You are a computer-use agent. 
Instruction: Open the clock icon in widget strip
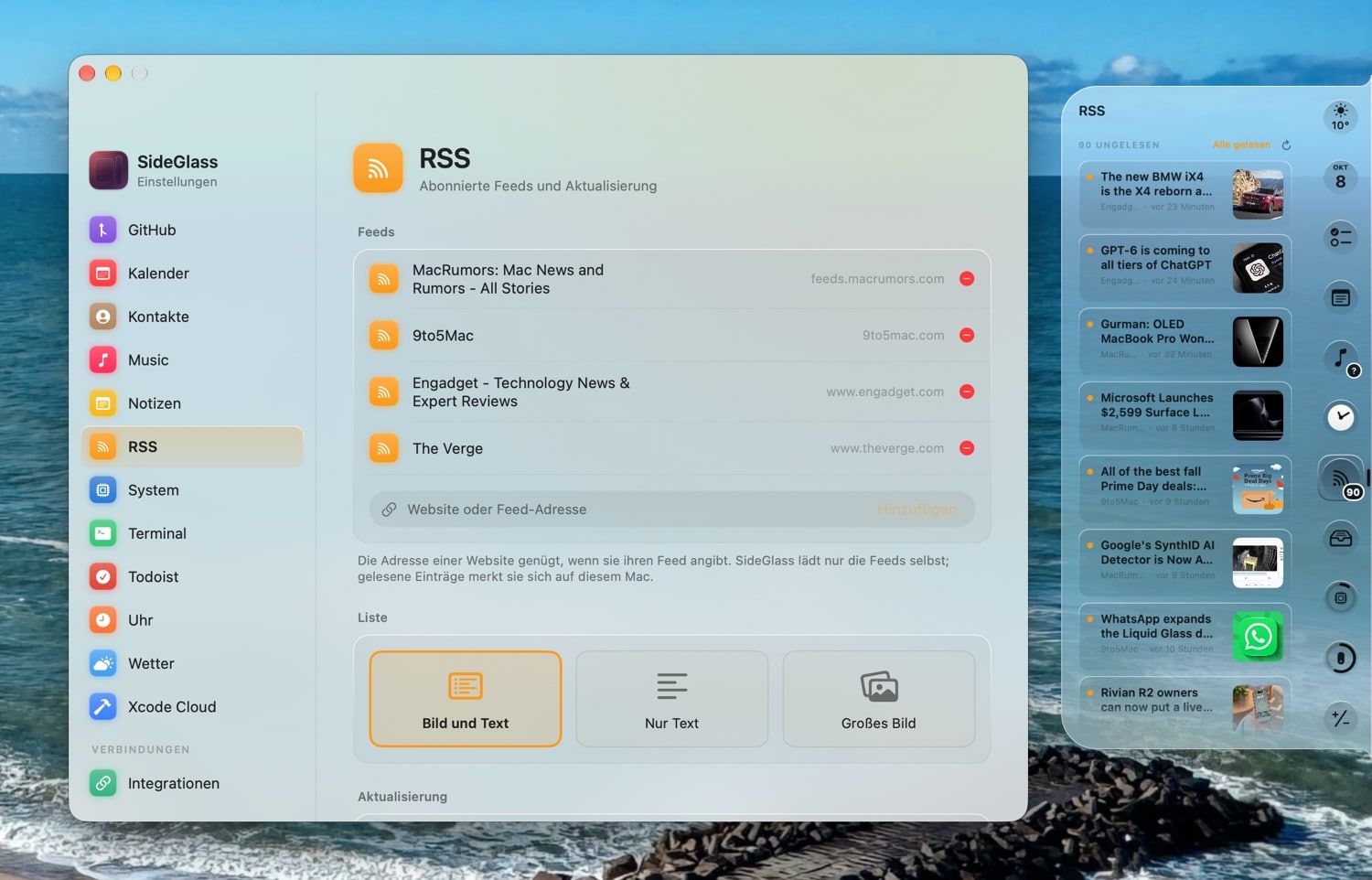pyautogui.click(x=1341, y=417)
